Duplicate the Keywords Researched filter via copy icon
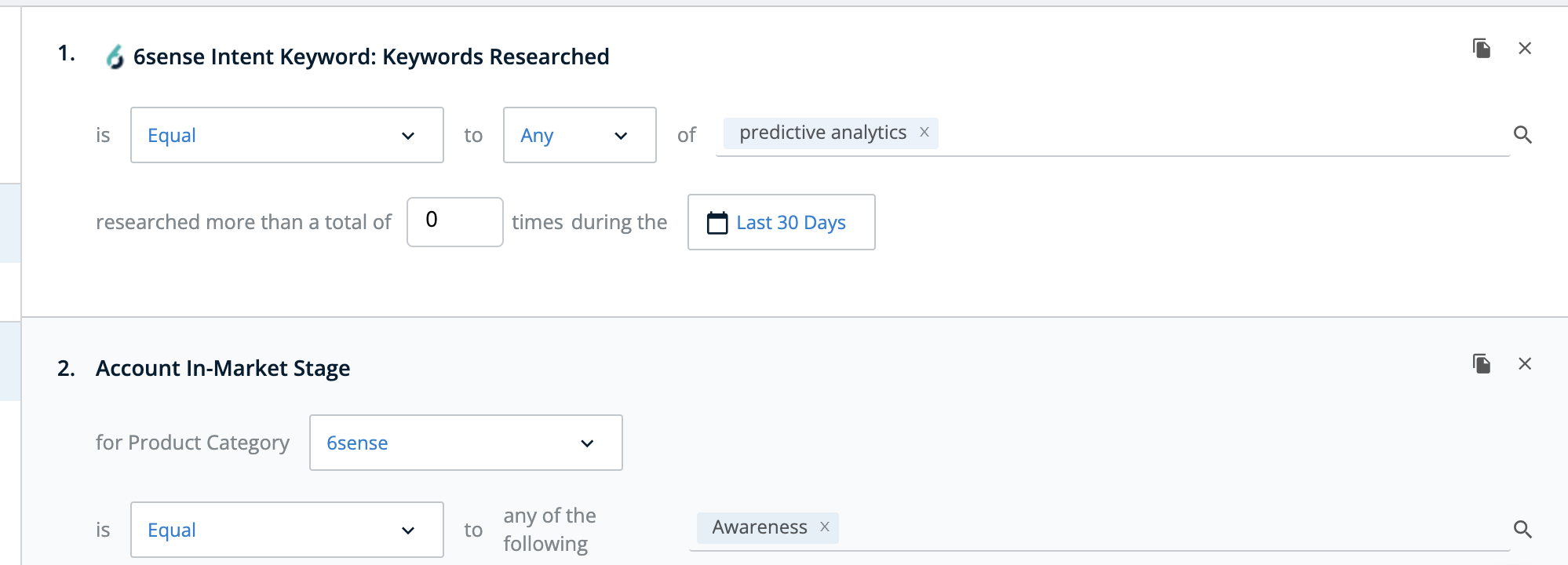The height and width of the screenshot is (565, 1568). pyautogui.click(x=1482, y=49)
